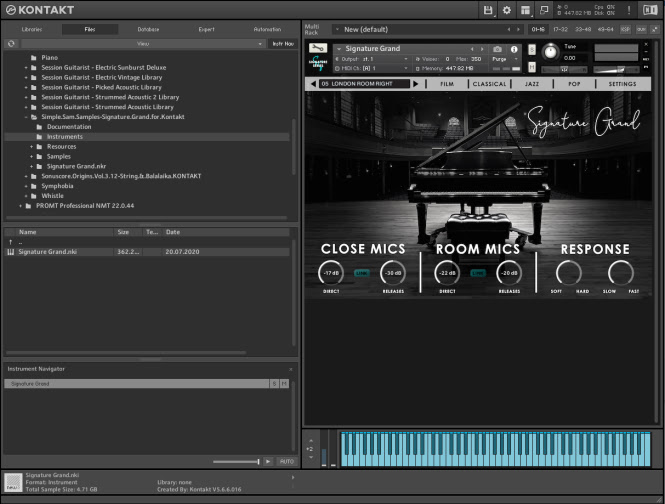665x504 pixels.
Task: Toggle KSP multi script editor
Action: 626,30
